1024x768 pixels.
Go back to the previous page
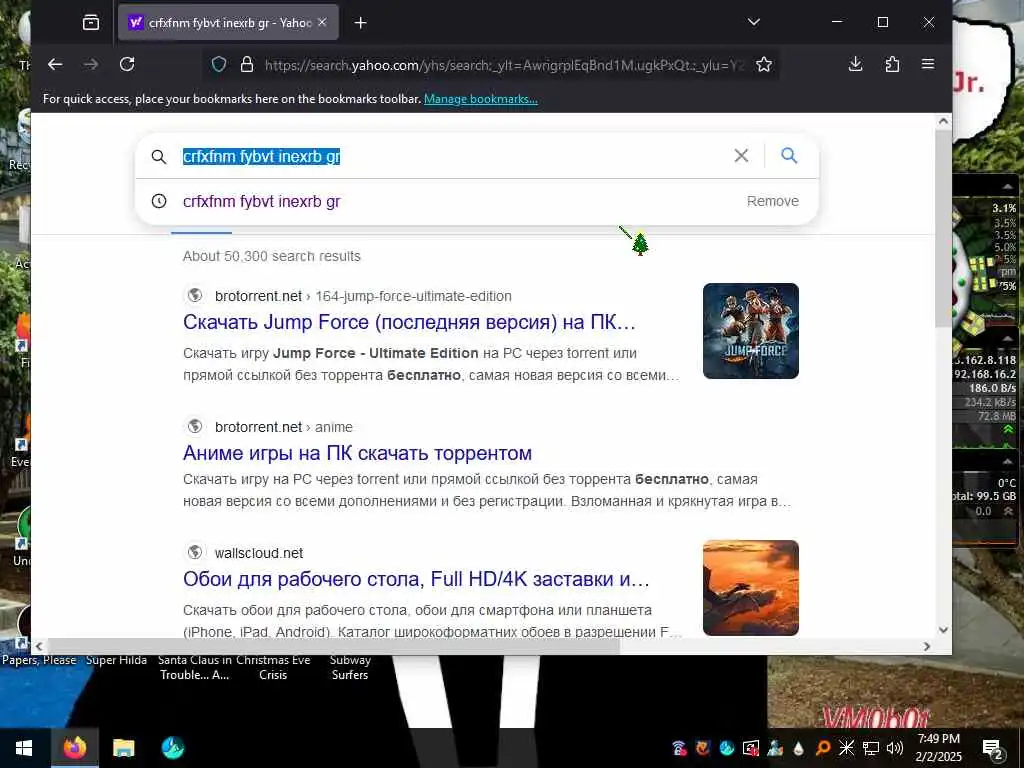(56, 64)
